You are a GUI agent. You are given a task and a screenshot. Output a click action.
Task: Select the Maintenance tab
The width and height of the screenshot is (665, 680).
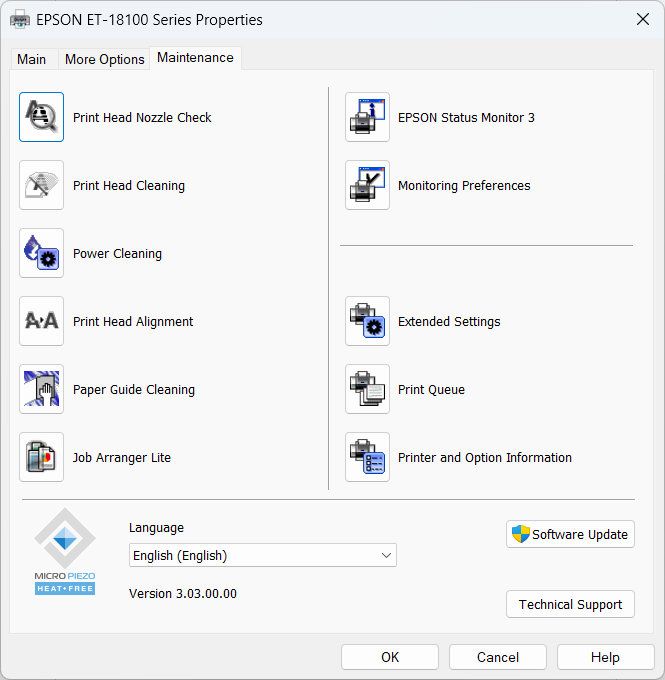click(x=195, y=58)
